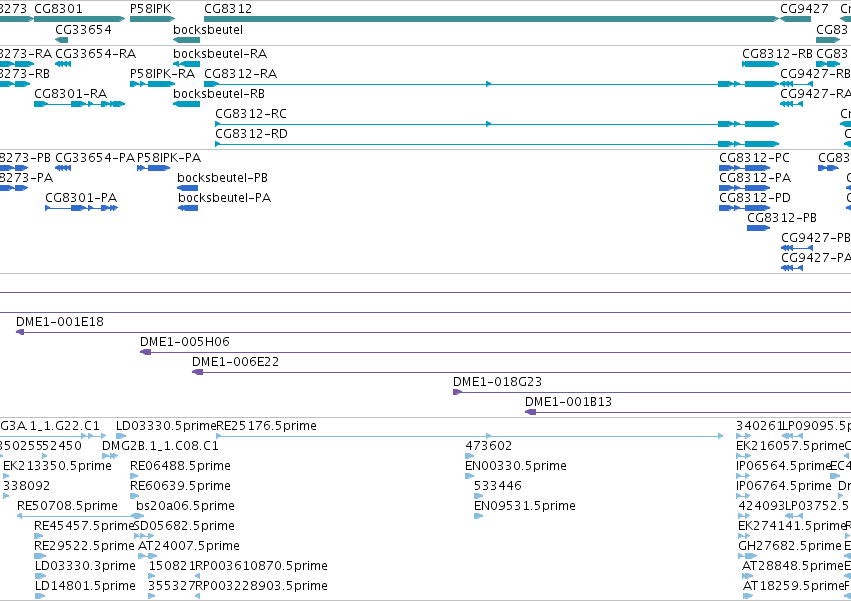The width and height of the screenshot is (851, 601).
Task: Open transcript bocksbeutel-RA
Action: pos(220,54)
